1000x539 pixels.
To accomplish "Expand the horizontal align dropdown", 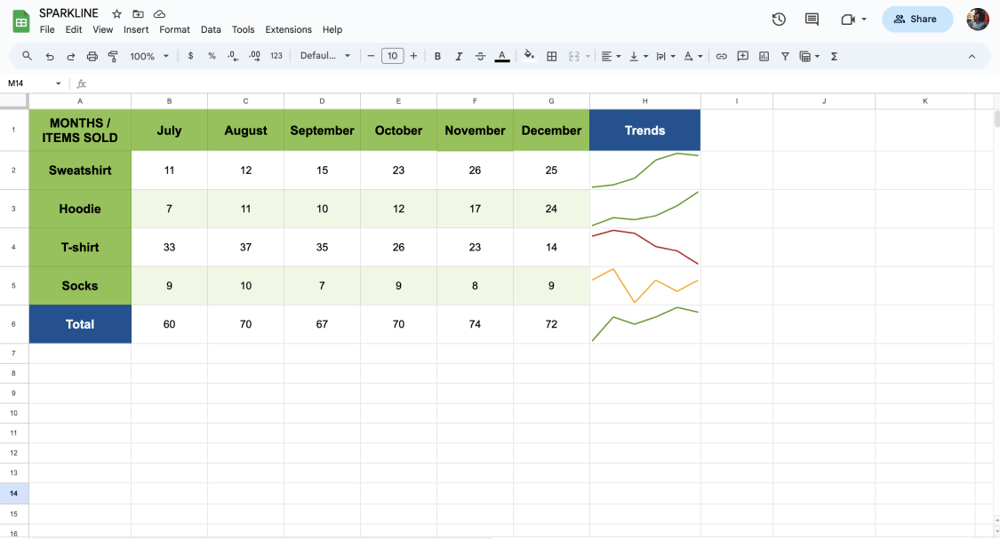I will [x=610, y=57].
